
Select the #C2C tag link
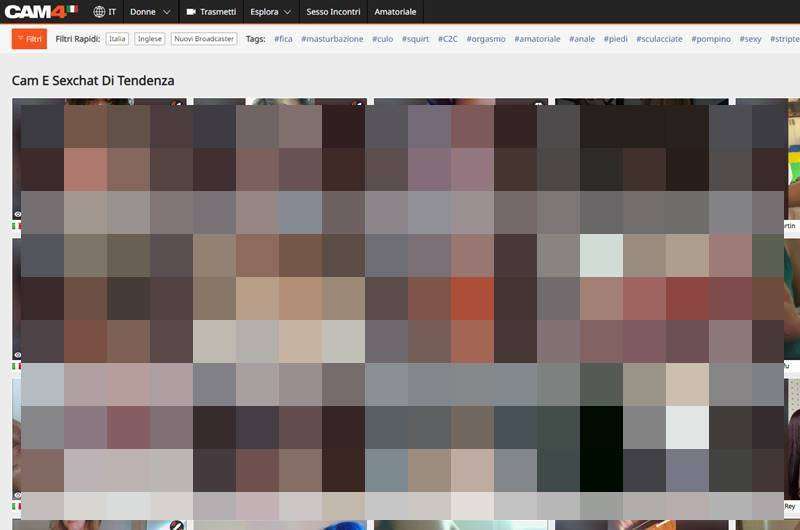[448, 39]
